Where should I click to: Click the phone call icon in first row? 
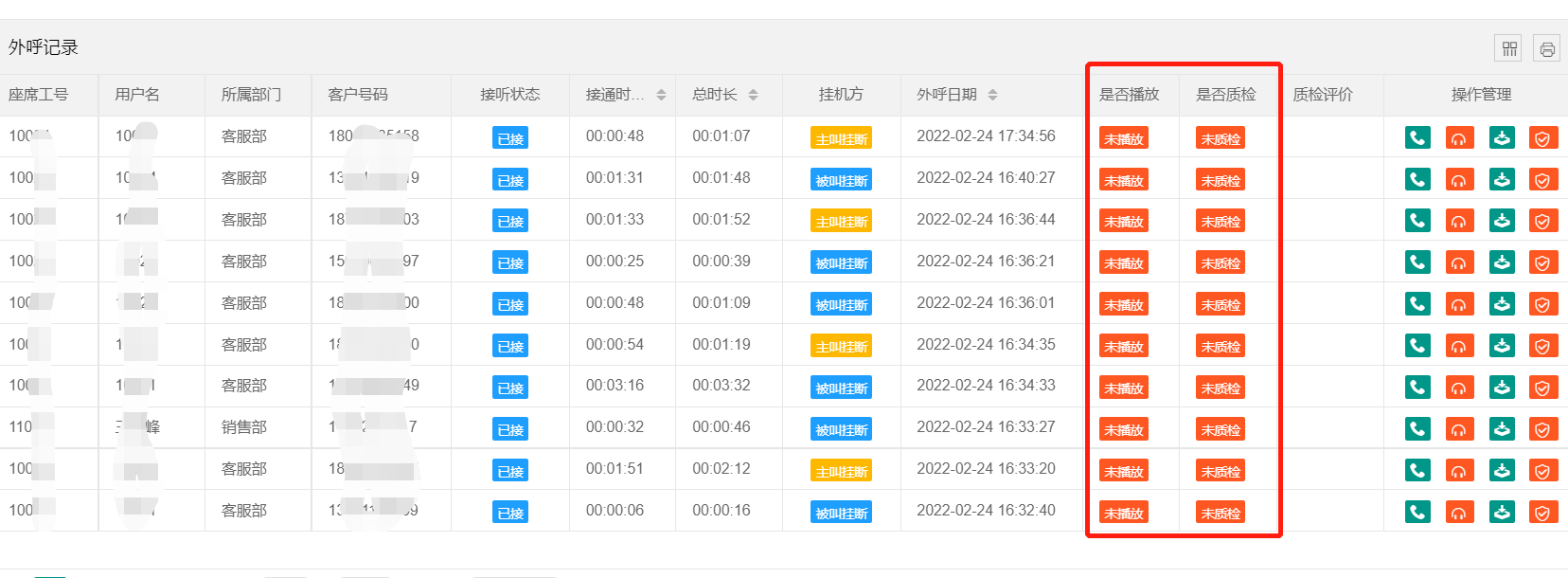[1417, 138]
